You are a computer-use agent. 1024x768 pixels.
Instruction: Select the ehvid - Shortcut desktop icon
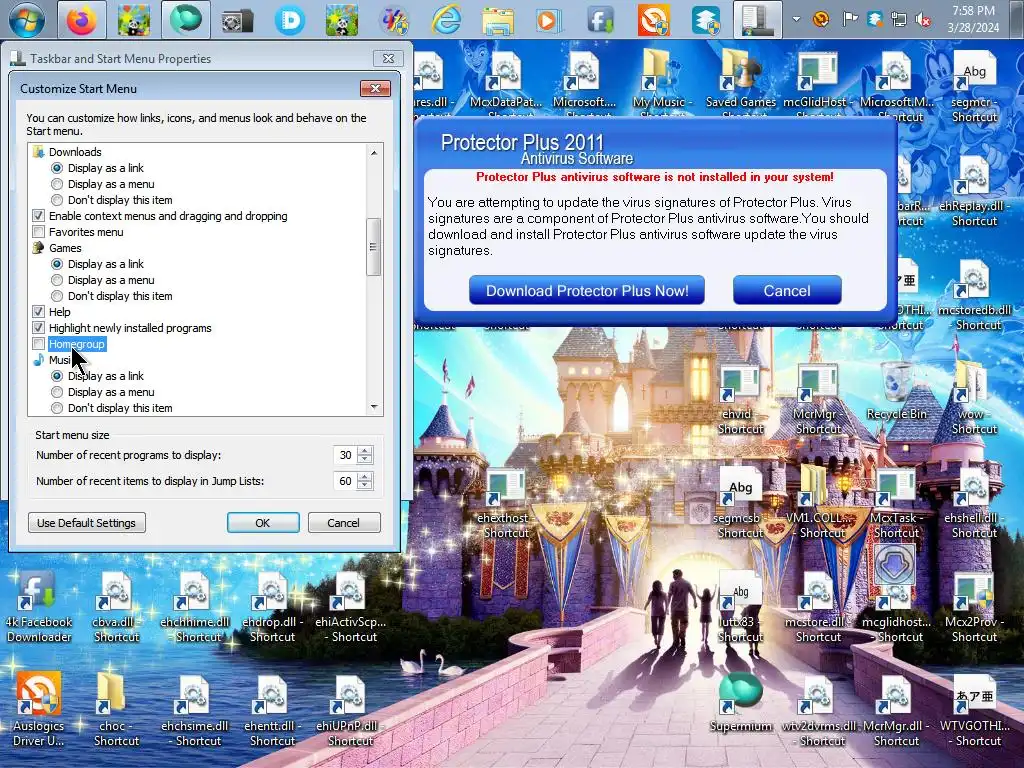click(x=741, y=399)
